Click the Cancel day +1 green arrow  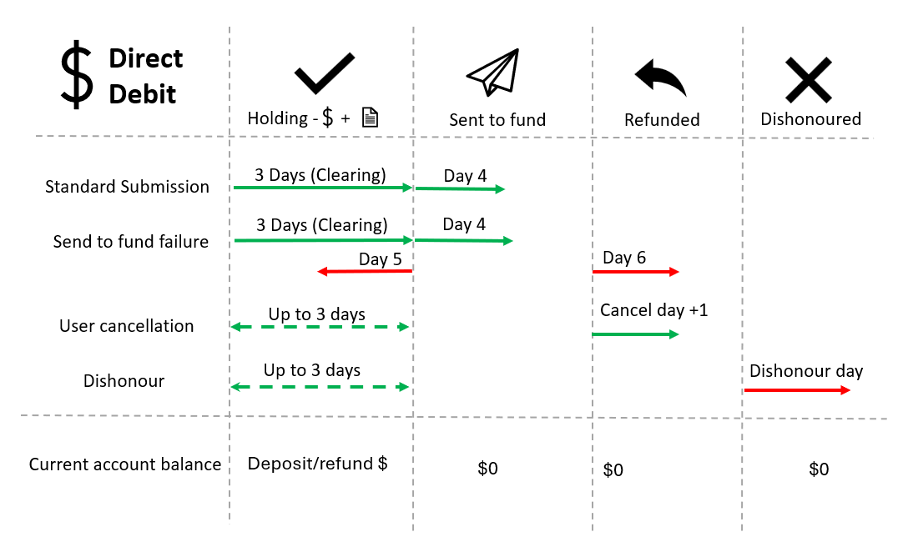point(635,334)
